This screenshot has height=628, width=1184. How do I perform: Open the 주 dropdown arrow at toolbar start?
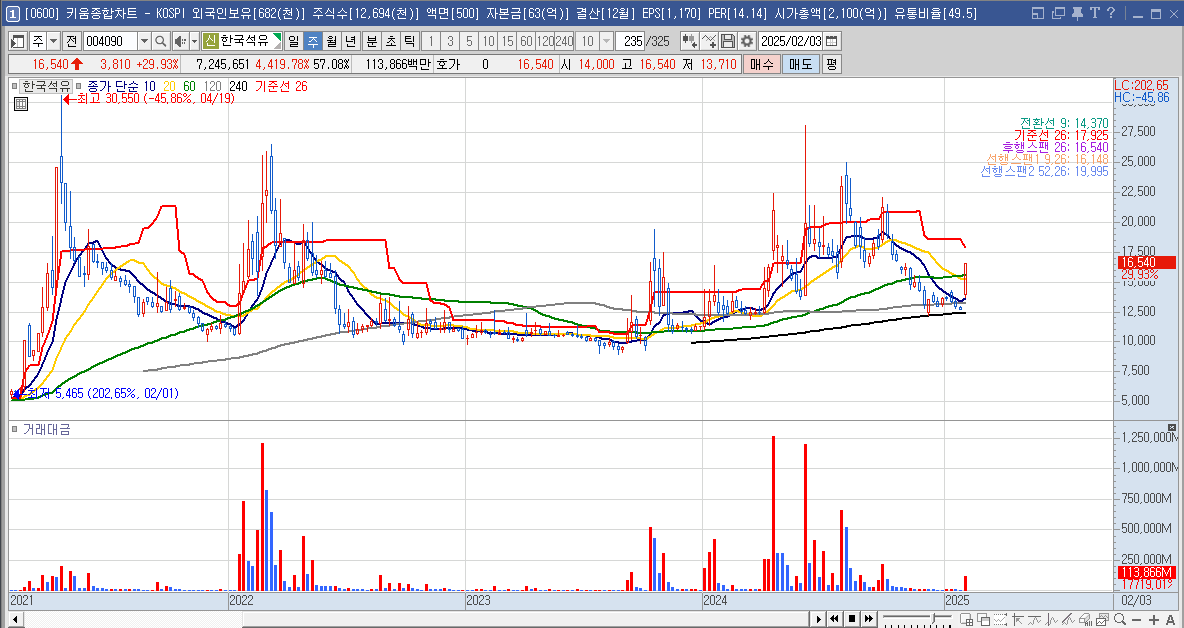pyautogui.click(x=54, y=41)
